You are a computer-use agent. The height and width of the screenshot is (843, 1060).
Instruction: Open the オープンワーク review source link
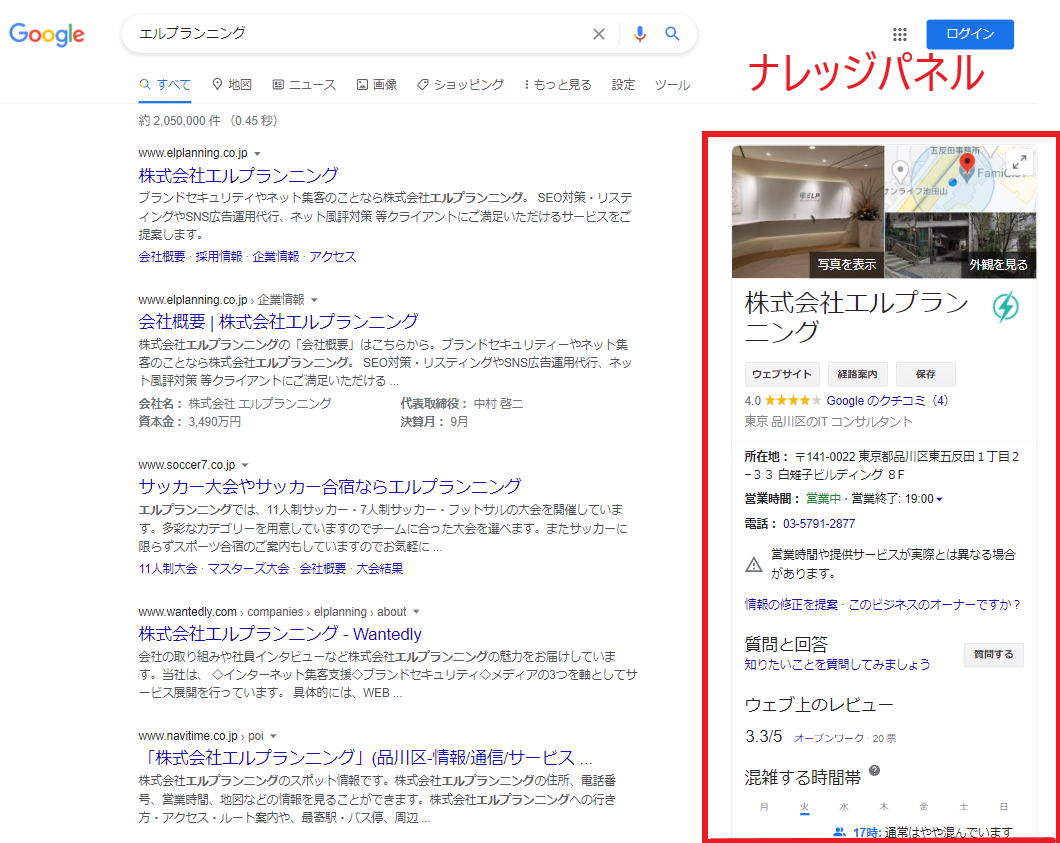click(x=829, y=738)
